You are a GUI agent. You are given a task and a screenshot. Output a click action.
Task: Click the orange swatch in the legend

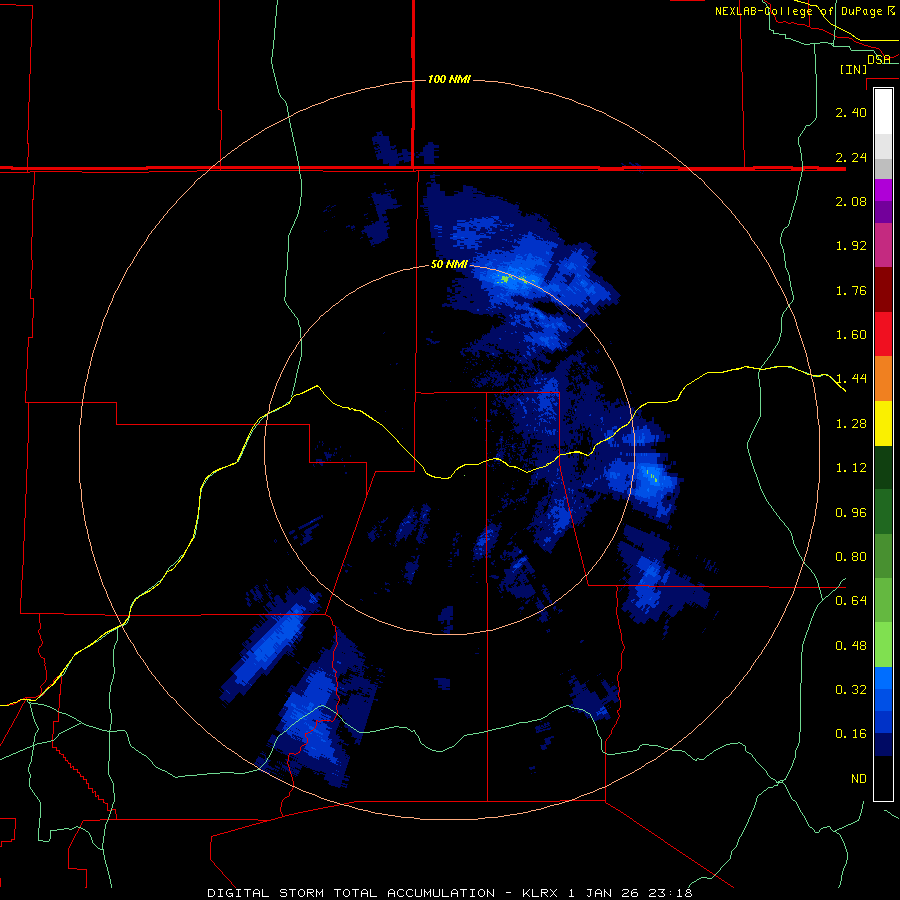pos(883,378)
